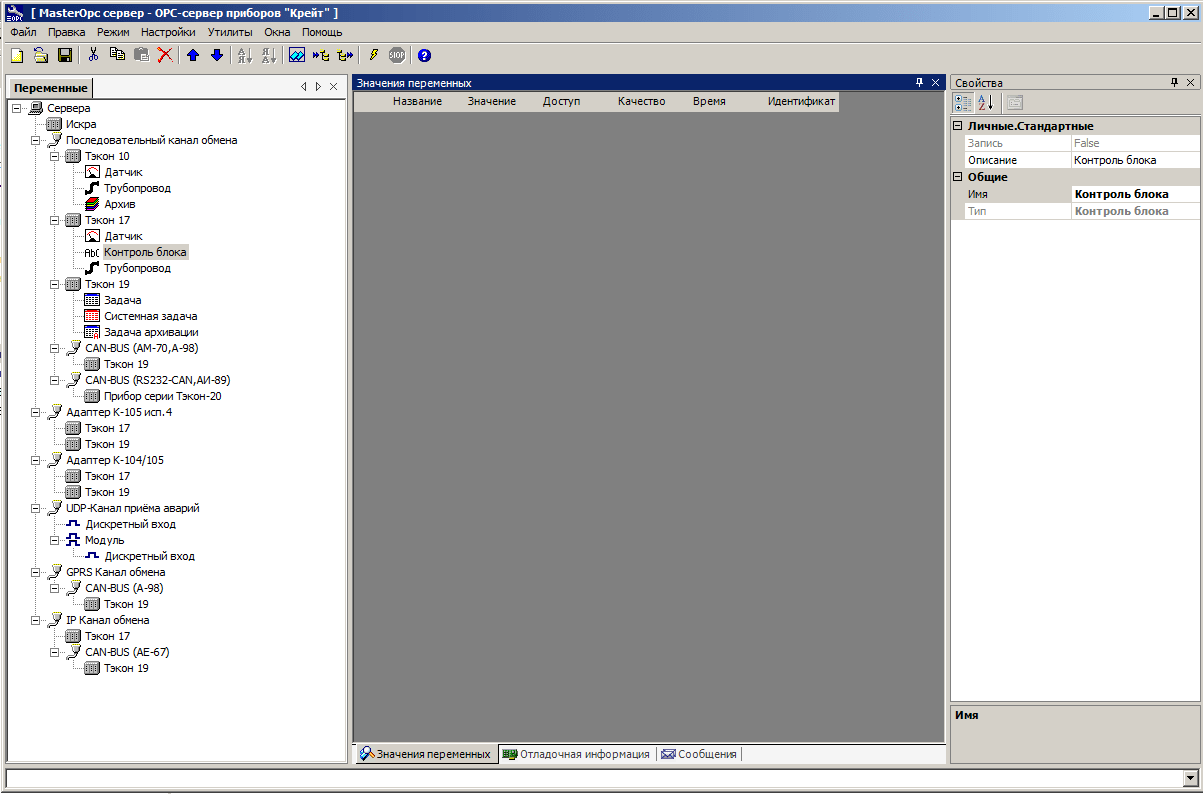Pin the Свойства panel with pushpin
1203x794 pixels.
[x=1175, y=83]
